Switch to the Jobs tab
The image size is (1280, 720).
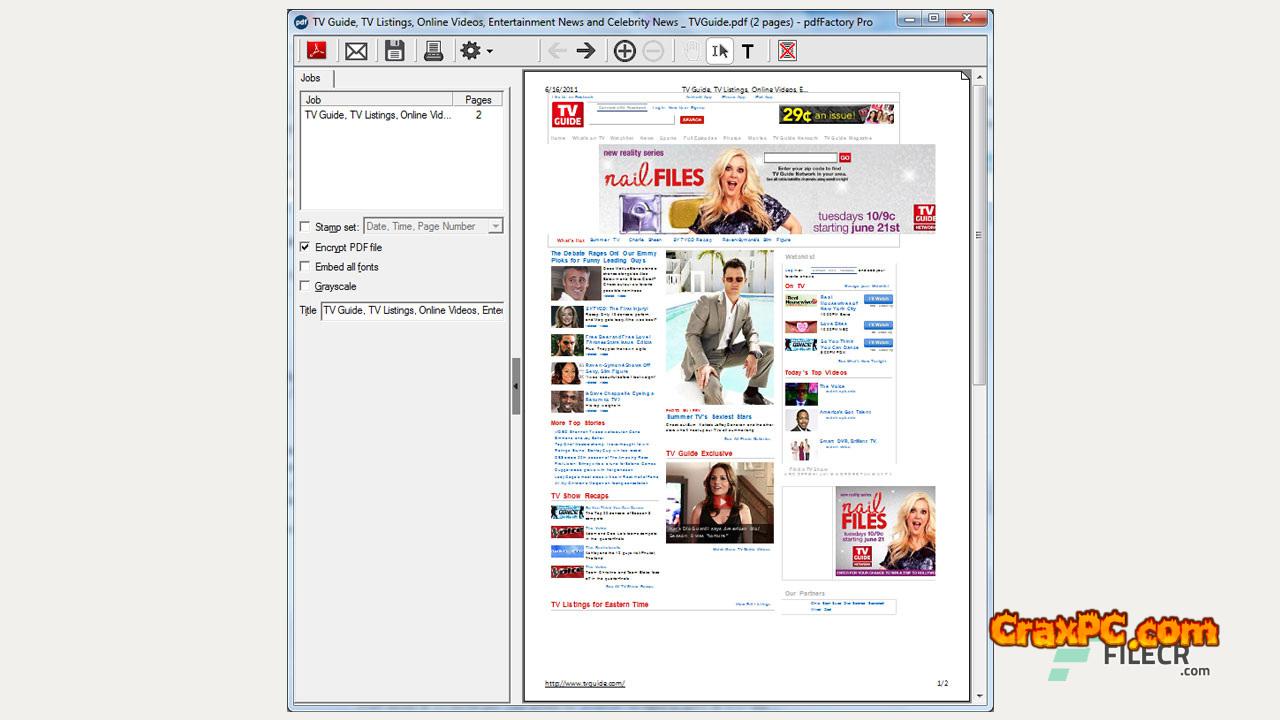point(311,78)
